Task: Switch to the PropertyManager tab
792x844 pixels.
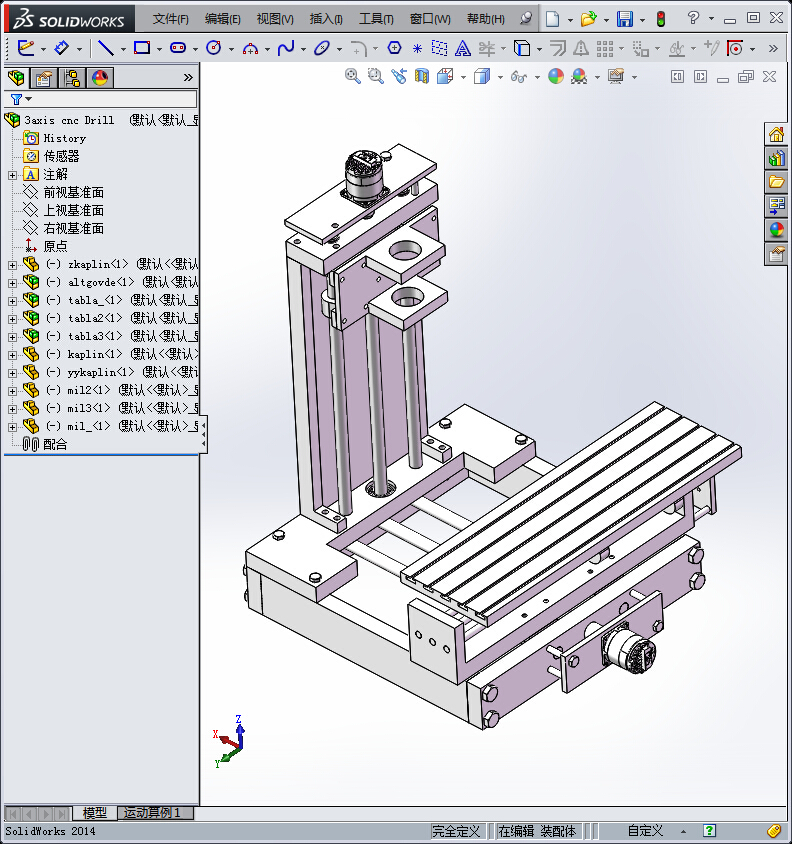Action: pyautogui.click(x=44, y=78)
